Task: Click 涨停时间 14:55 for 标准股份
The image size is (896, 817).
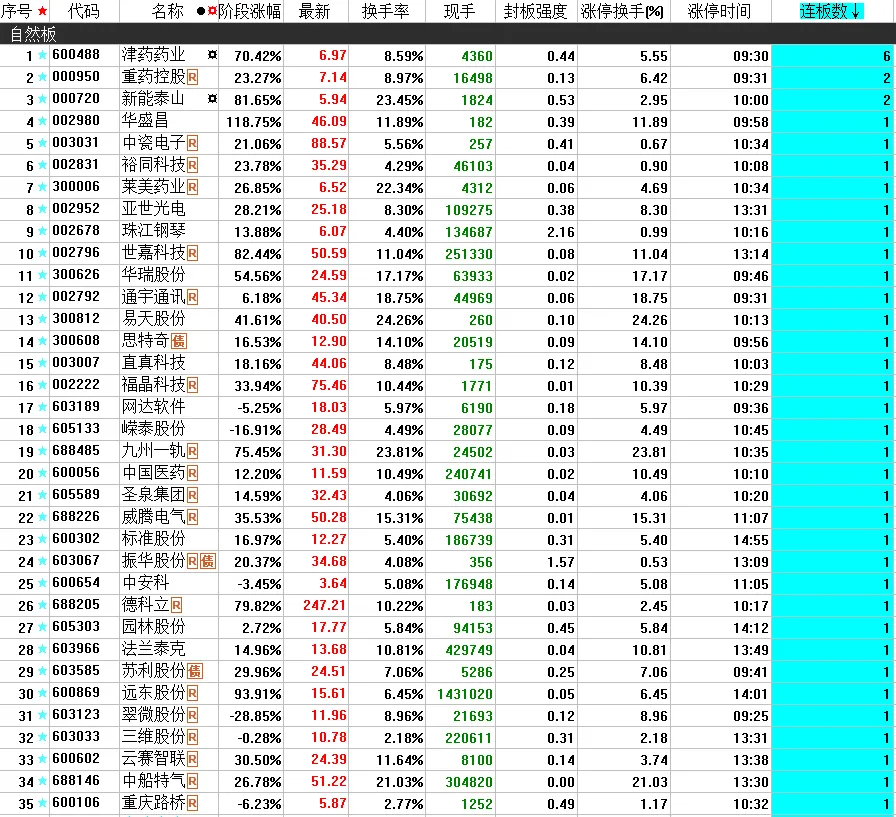Action: tap(751, 540)
